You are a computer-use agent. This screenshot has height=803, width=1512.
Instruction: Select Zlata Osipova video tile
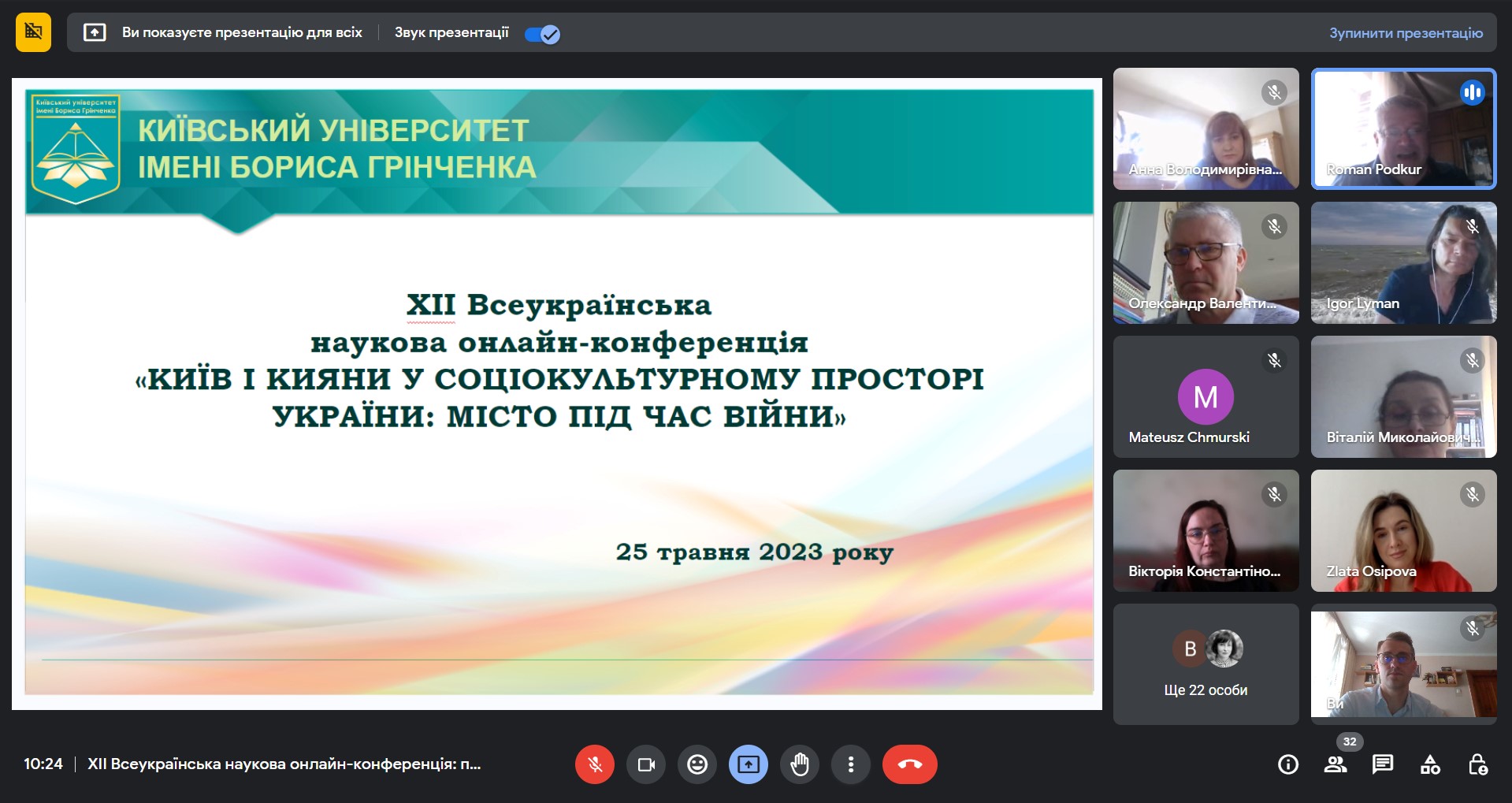[x=1403, y=530]
